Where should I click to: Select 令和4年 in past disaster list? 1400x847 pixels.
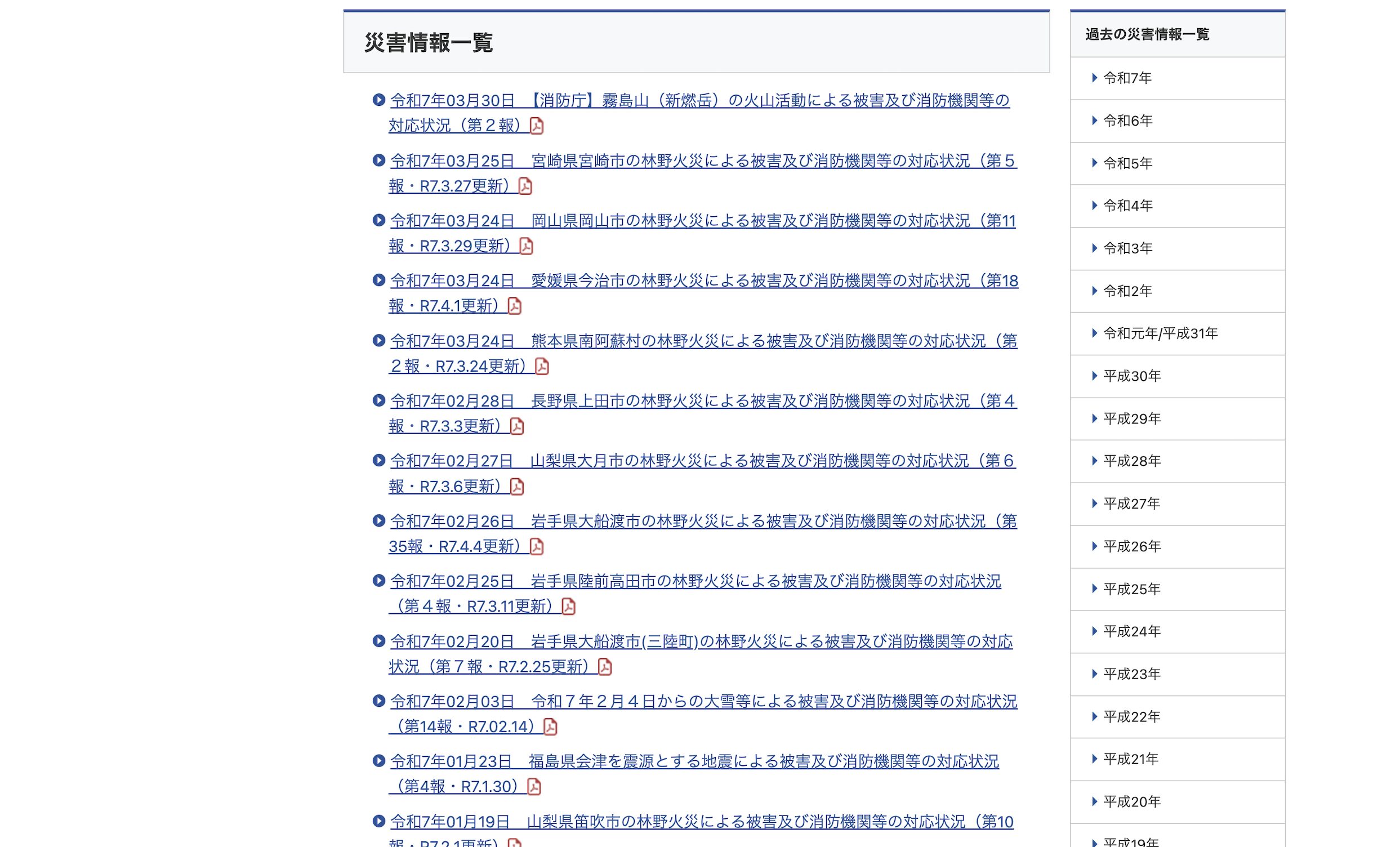point(1177,206)
